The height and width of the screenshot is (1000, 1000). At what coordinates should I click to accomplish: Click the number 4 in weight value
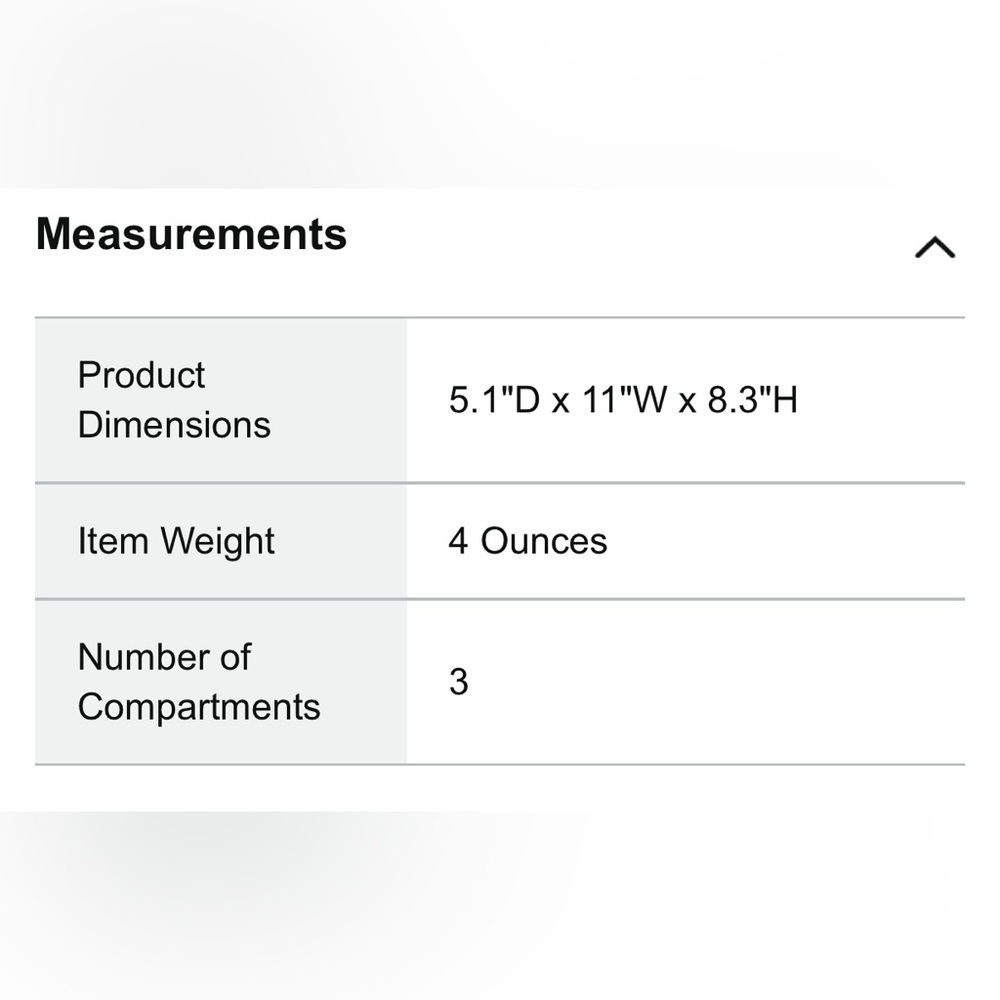(x=457, y=541)
